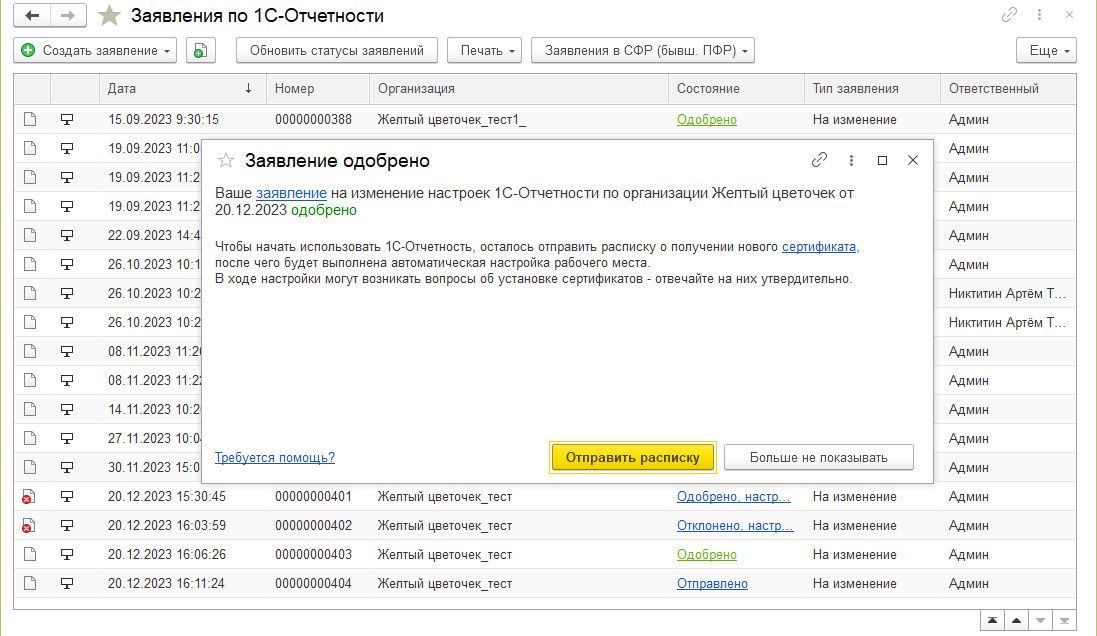The width and height of the screenshot is (1097, 636).
Task: Click link icon in main title bar
Action: (1009, 16)
